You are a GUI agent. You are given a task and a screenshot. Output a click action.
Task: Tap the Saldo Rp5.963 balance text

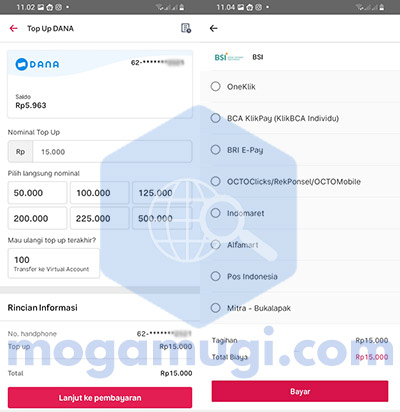point(31,102)
